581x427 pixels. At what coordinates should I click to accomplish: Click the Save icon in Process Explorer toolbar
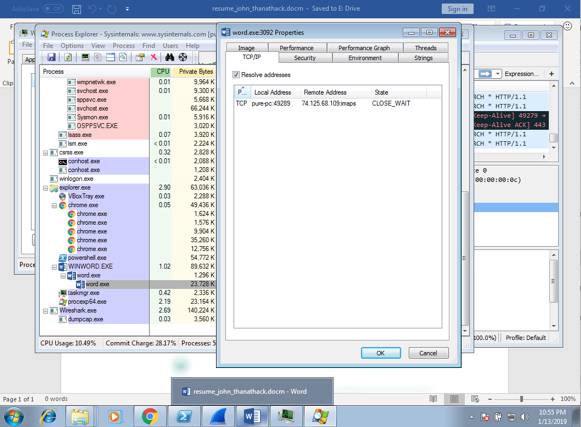pyautogui.click(x=52, y=57)
